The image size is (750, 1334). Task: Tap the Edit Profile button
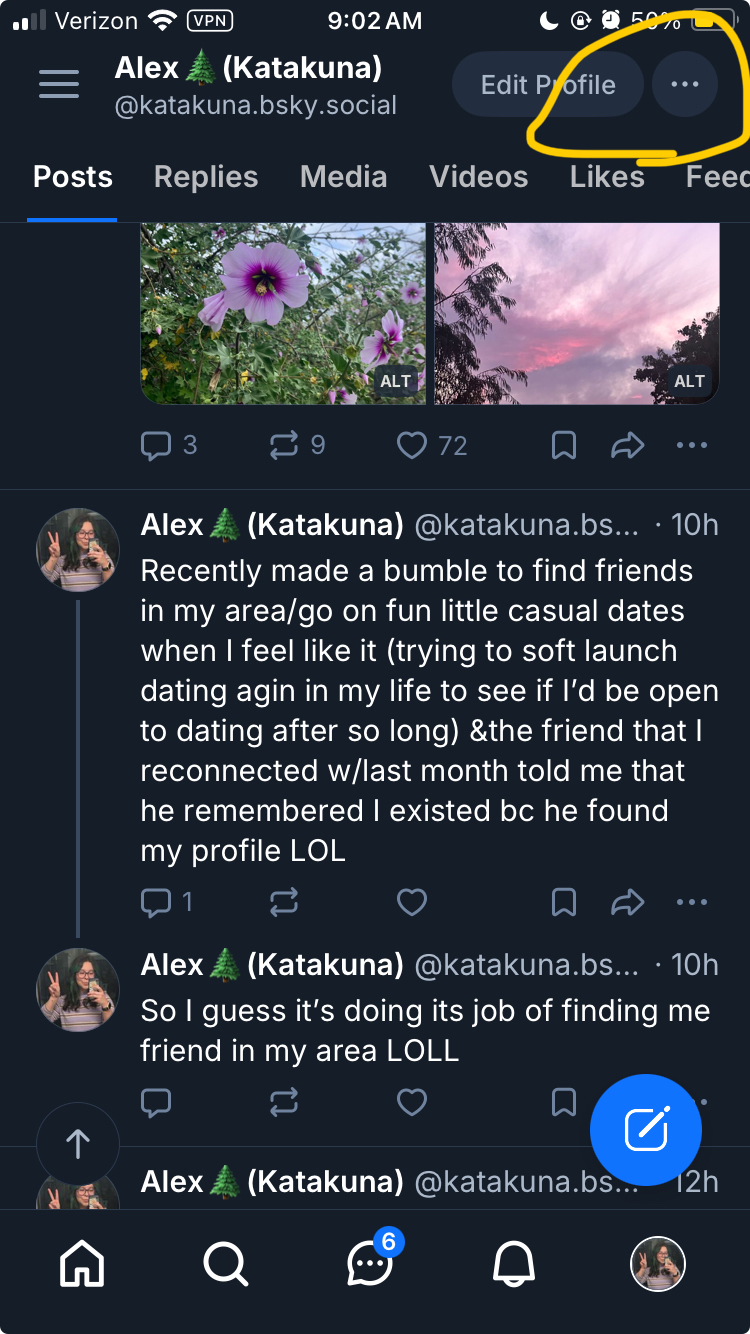547,85
